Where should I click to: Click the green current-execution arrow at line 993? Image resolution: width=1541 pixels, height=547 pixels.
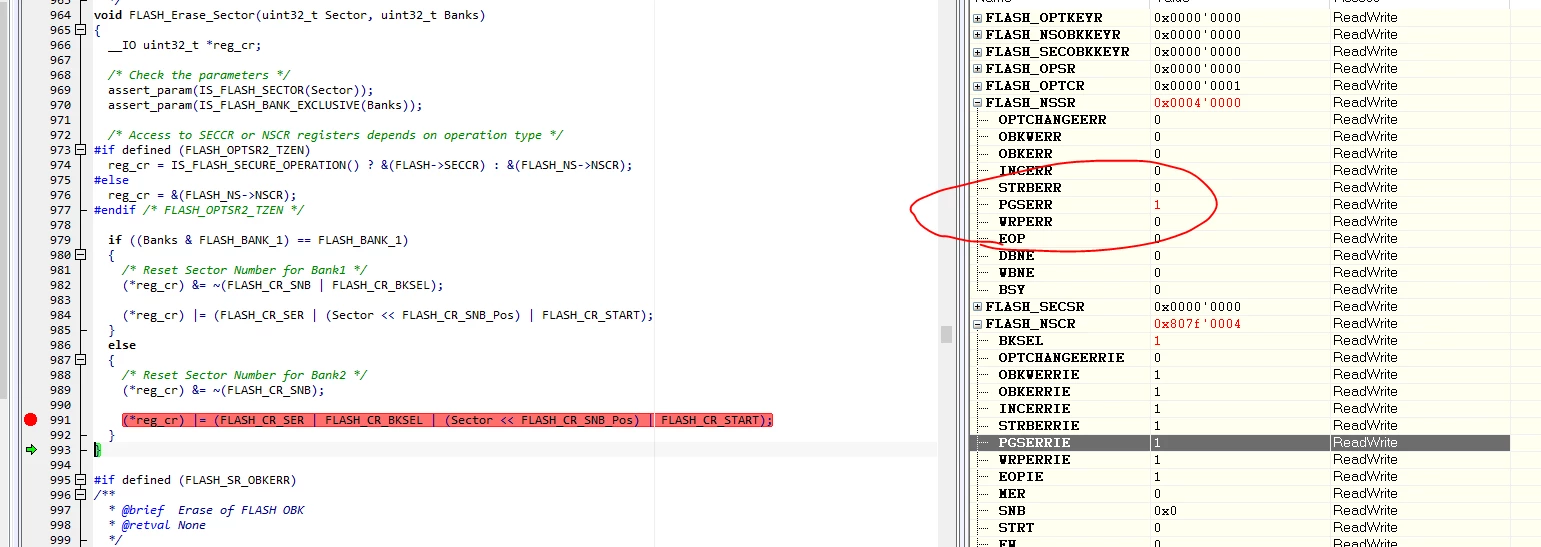pyautogui.click(x=31, y=450)
